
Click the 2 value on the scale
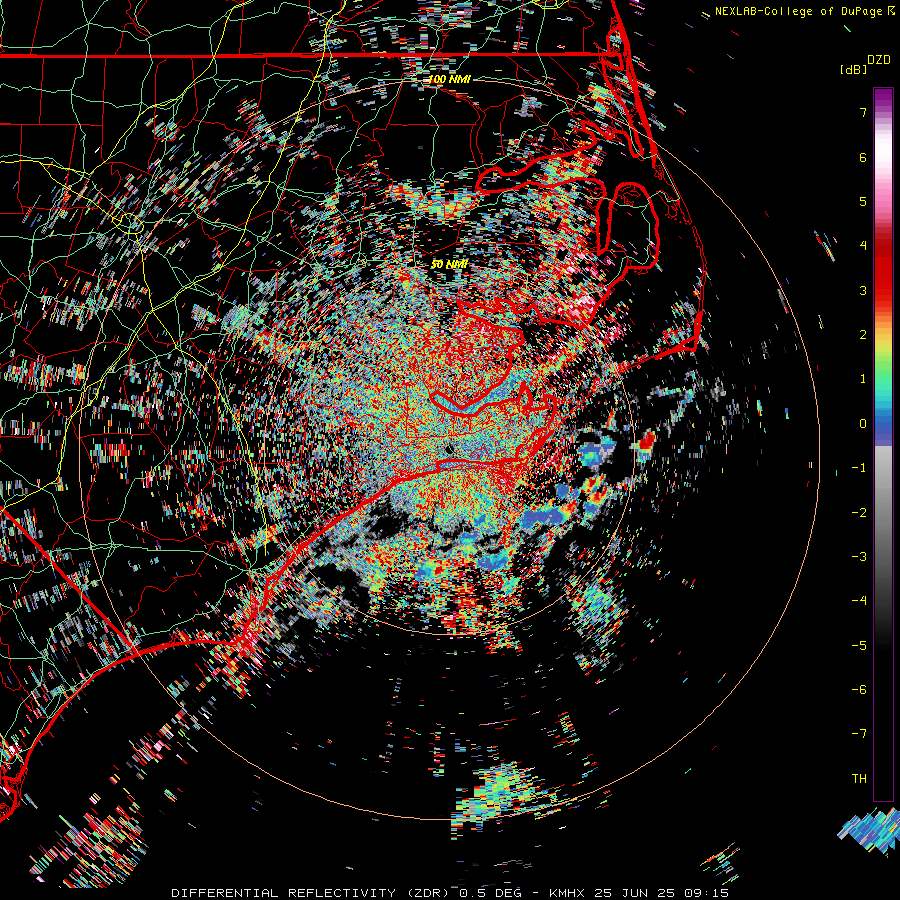coord(863,335)
